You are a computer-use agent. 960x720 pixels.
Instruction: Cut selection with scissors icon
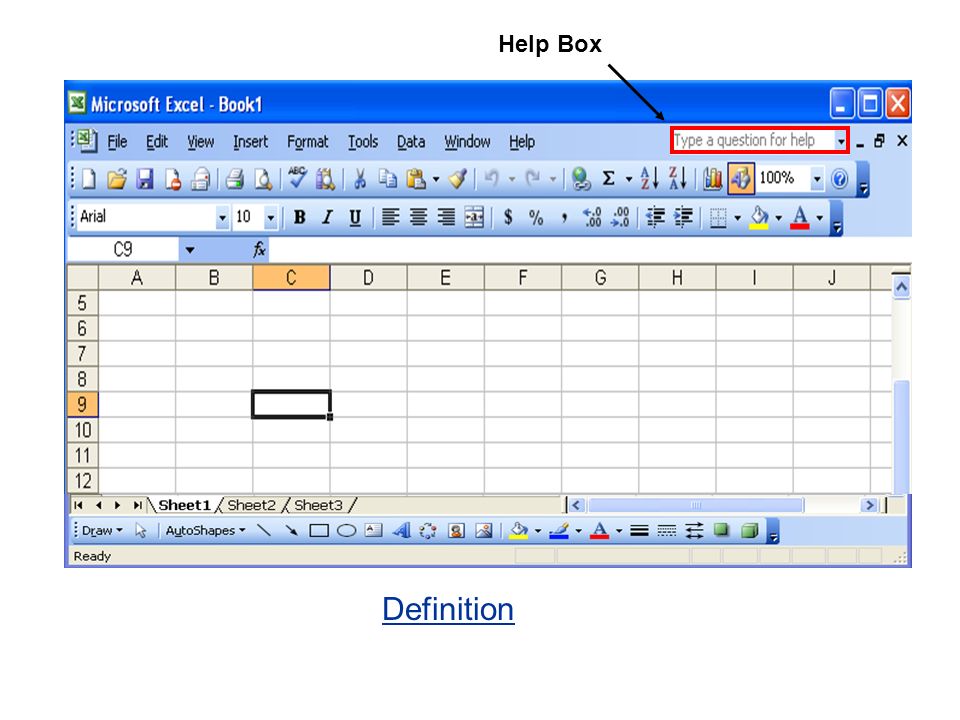[360, 179]
